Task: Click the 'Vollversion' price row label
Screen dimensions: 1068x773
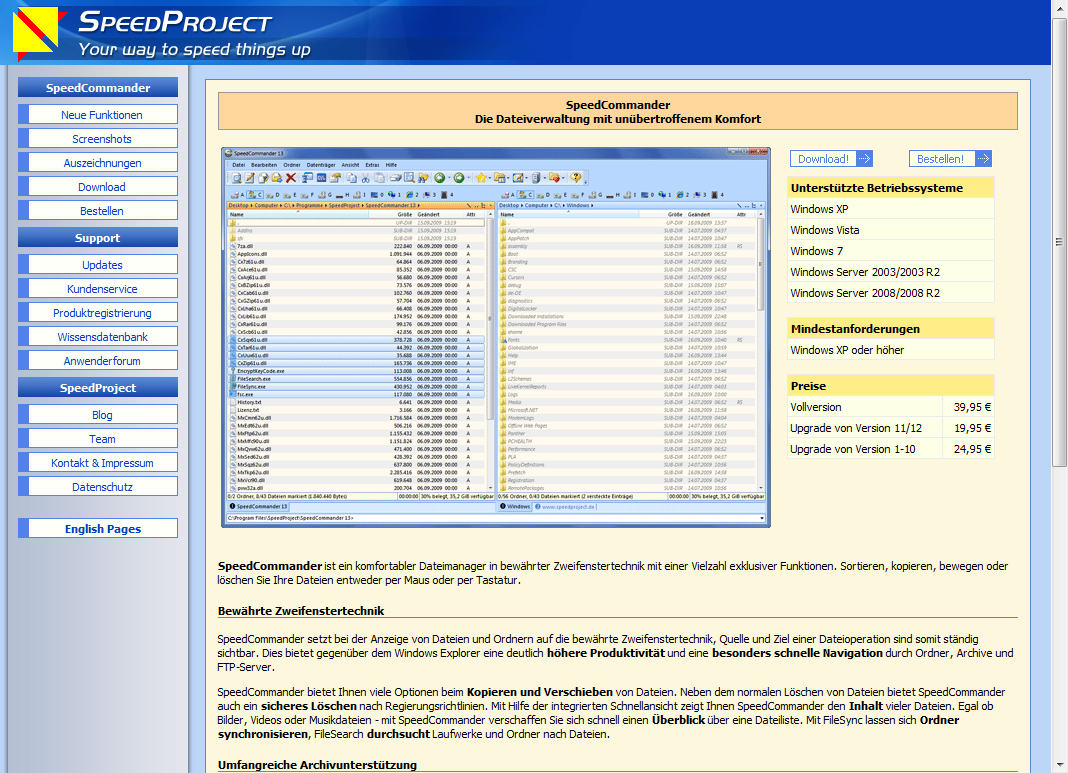Action: (x=815, y=407)
